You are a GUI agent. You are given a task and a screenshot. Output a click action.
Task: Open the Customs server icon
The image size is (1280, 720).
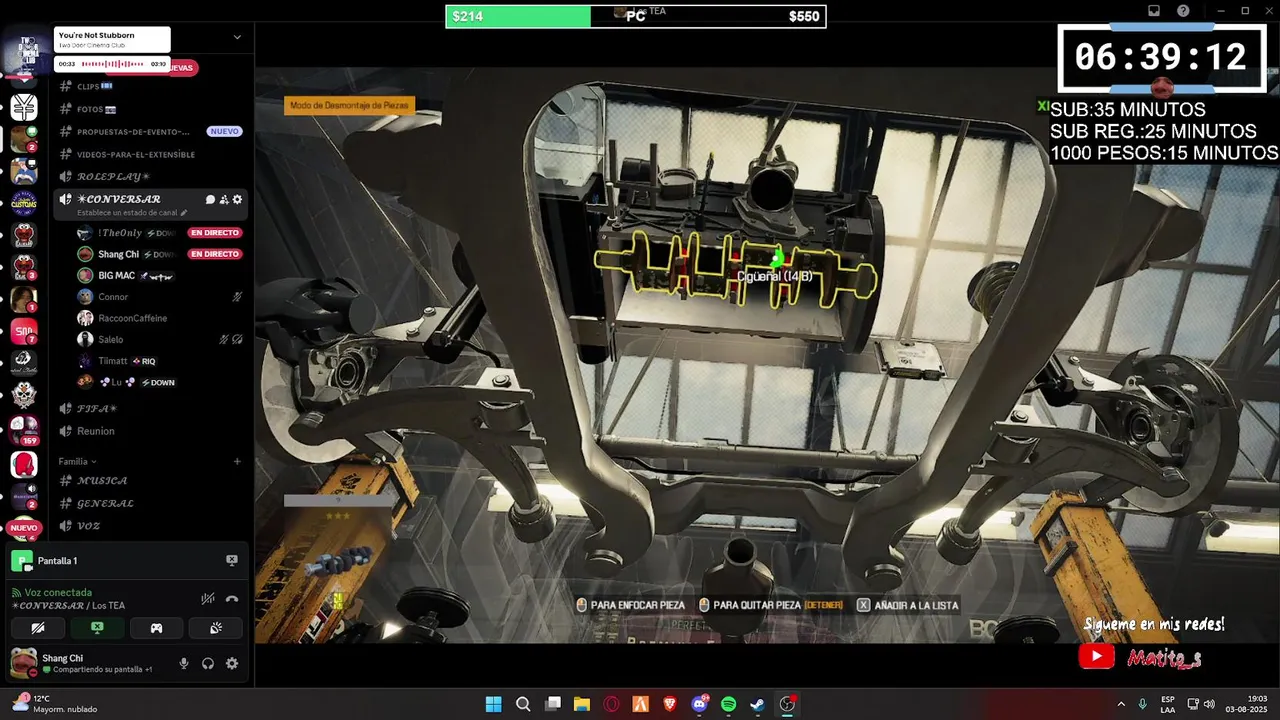tap(24, 202)
